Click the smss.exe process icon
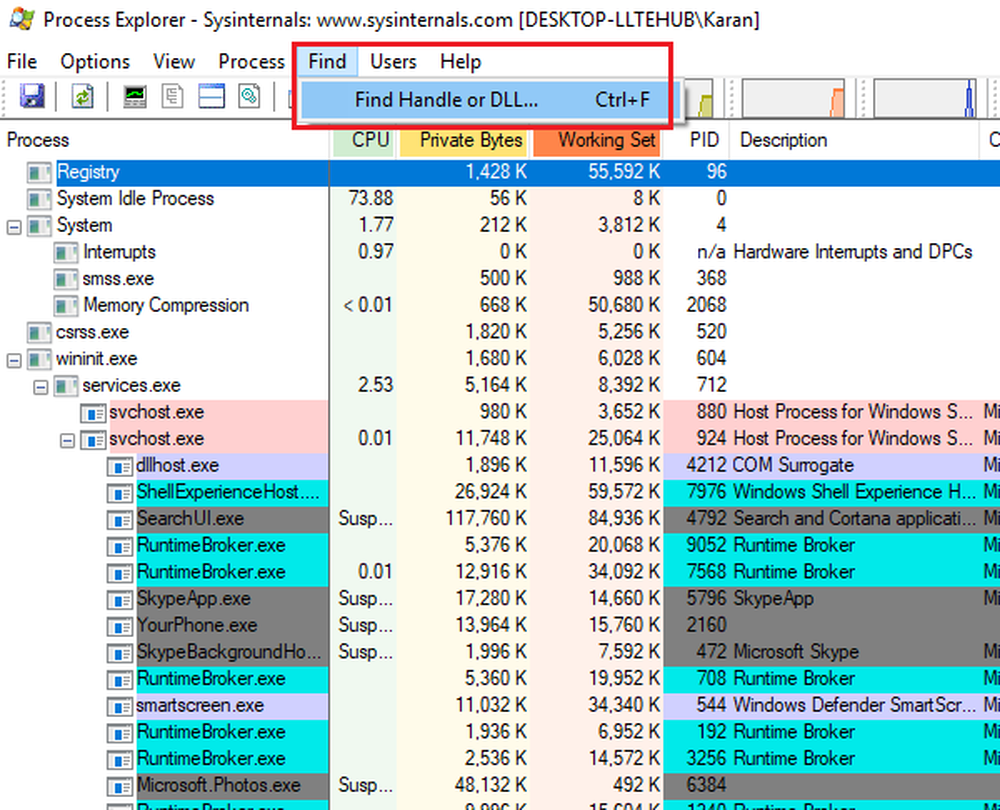This screenshot has width=1000, height=810. click(x=66, y=279)
